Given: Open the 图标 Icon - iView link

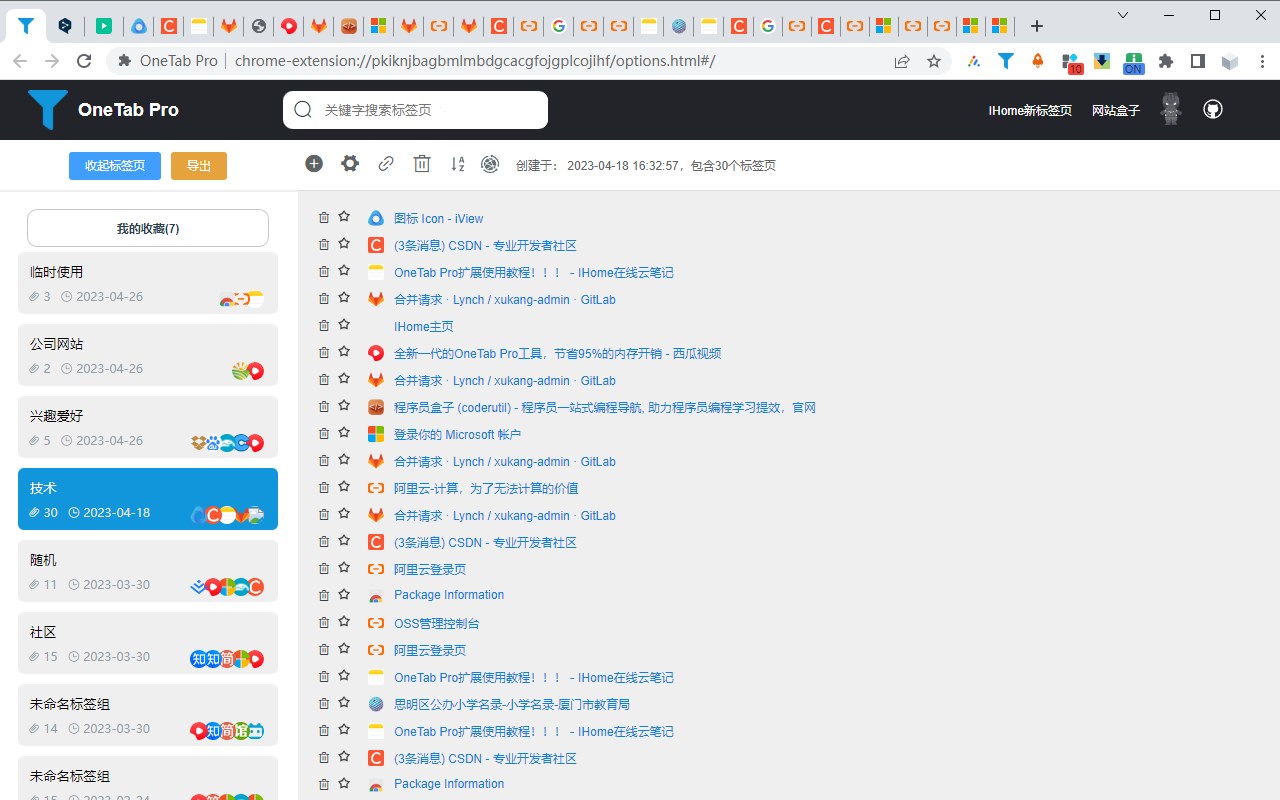Looking at the screenshot, I should tap(438, 218).
